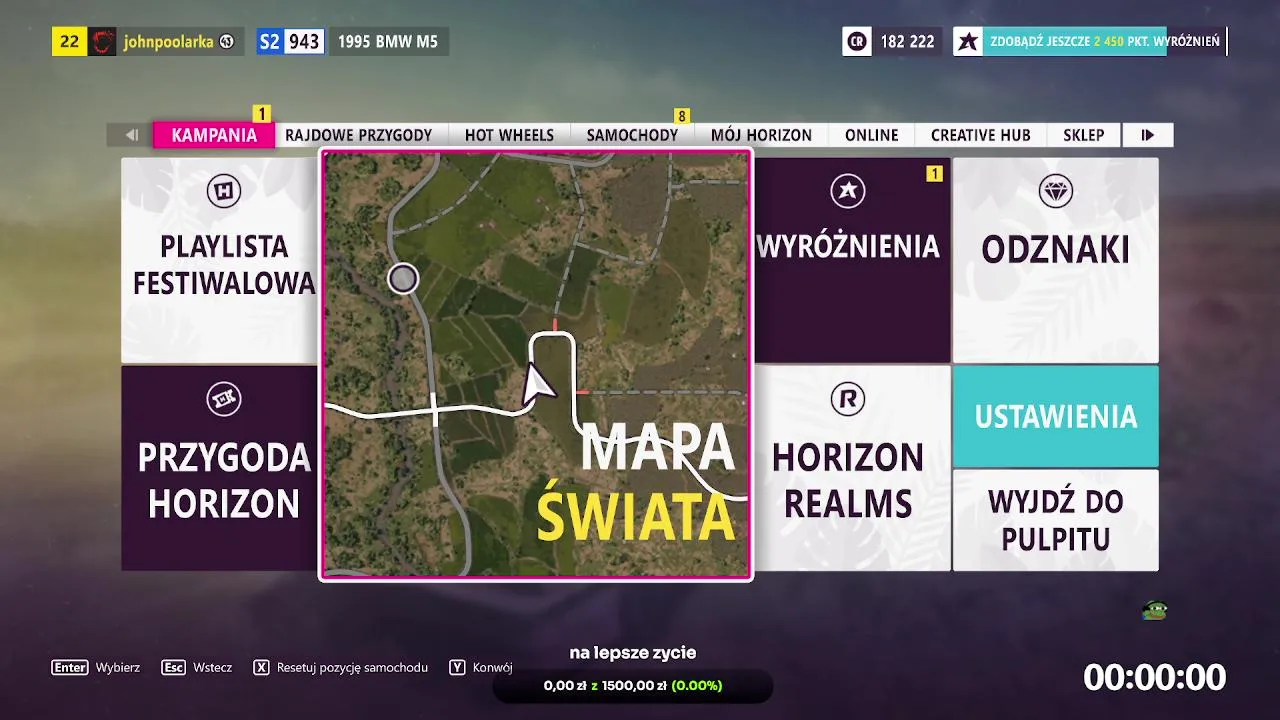Screen dimensions: 1280x720
Task: Click the 182 222 credits amount
Action: 907,42
